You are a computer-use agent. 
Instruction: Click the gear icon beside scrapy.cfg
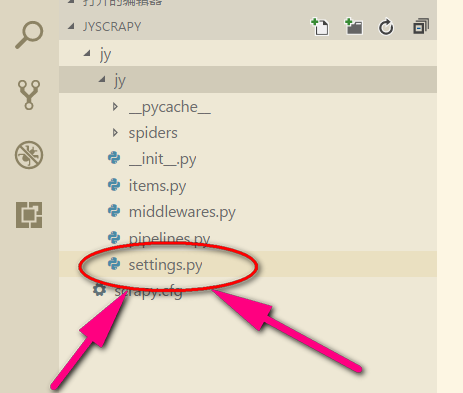coord(99,290)
